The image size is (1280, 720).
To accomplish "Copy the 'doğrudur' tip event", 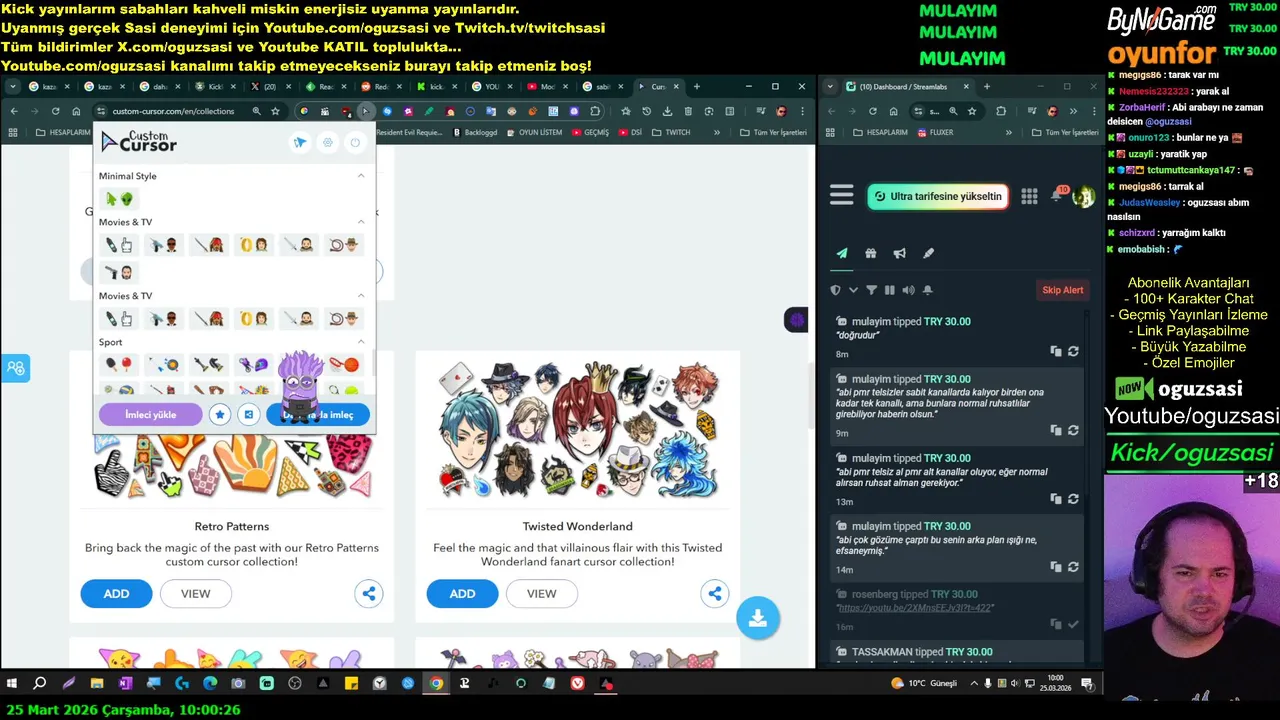I will click(x=1055, y=352).
